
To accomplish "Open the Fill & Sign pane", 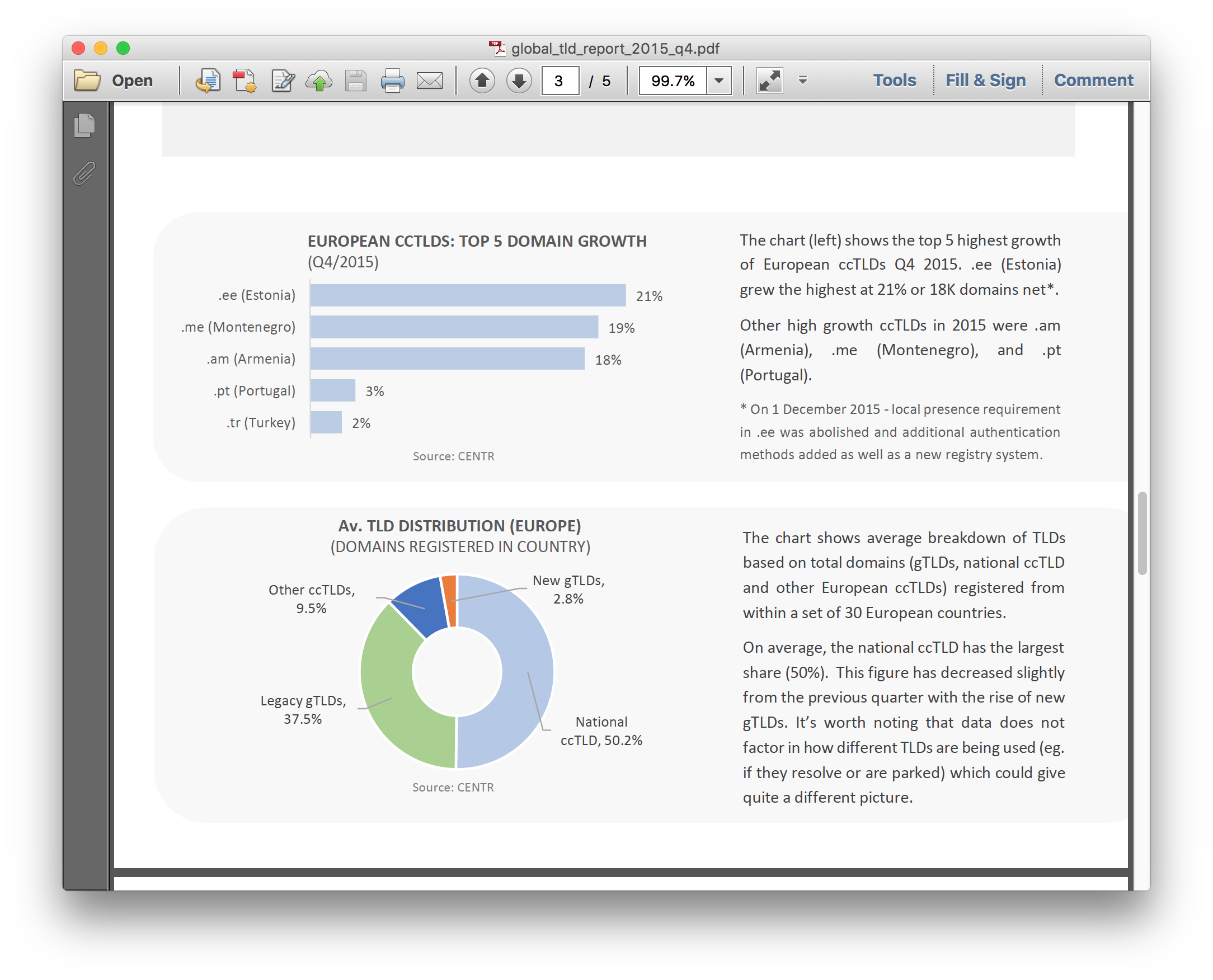I will (x=985, y=81).
